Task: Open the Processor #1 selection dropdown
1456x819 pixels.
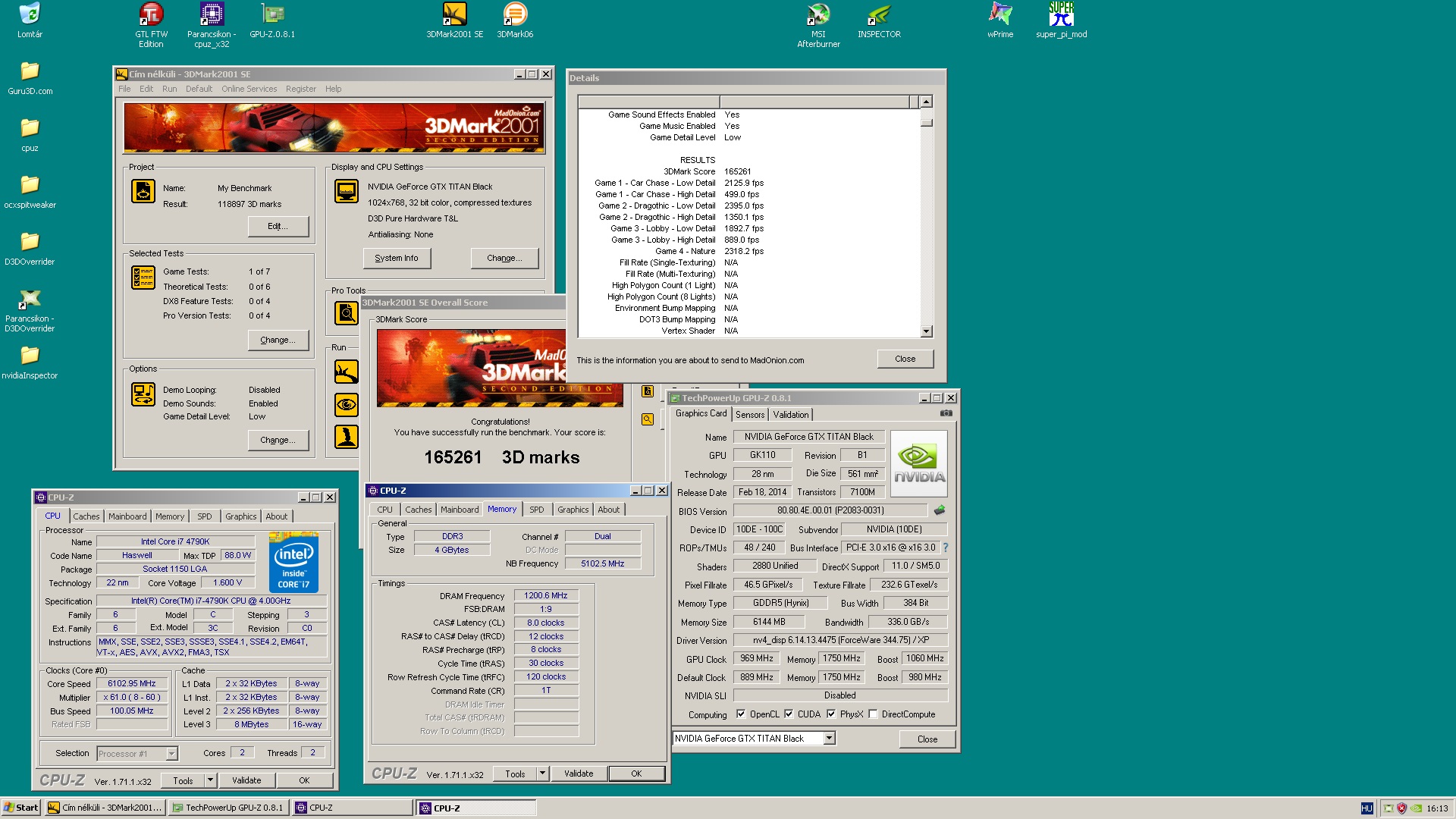Action: tap(171, 754)
